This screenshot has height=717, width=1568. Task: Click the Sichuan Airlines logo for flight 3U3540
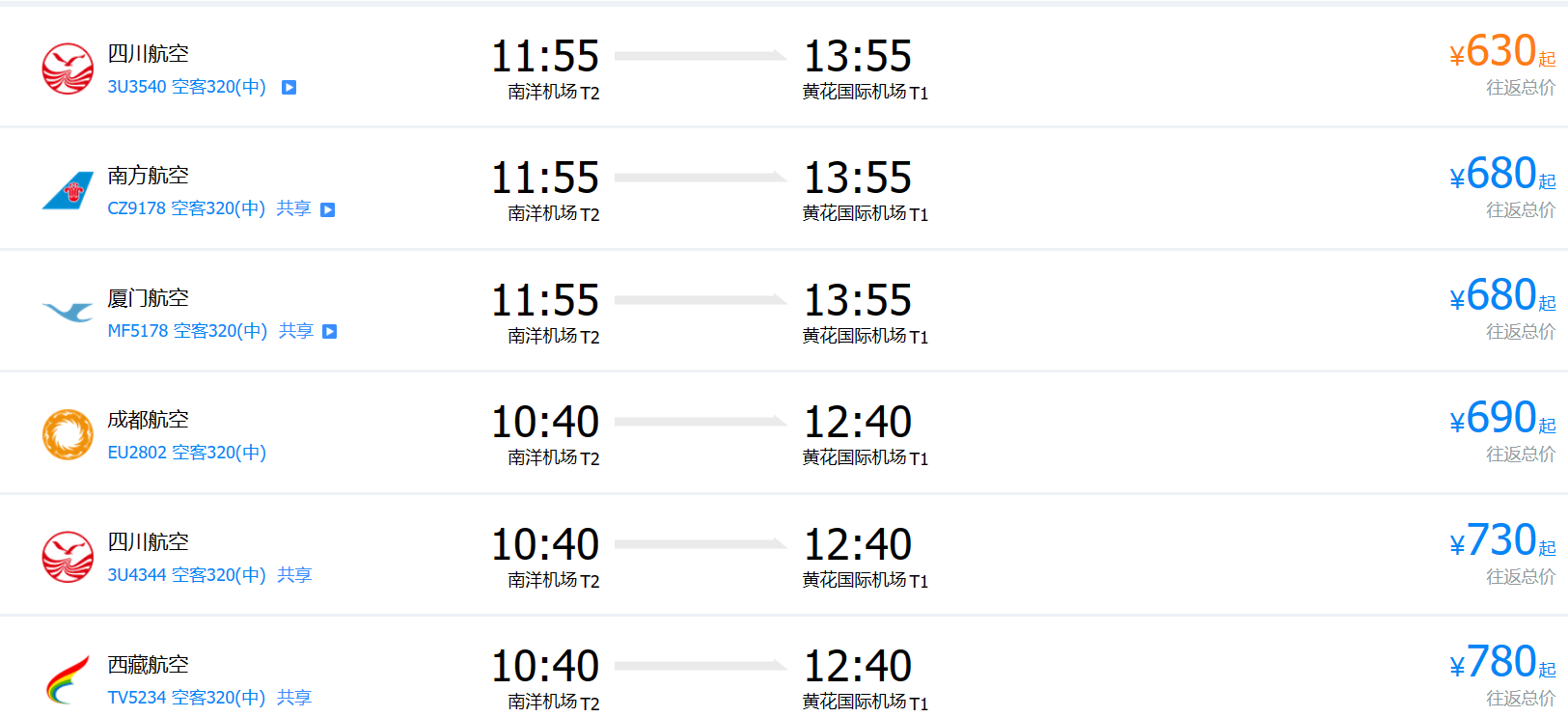coord(68,69)
